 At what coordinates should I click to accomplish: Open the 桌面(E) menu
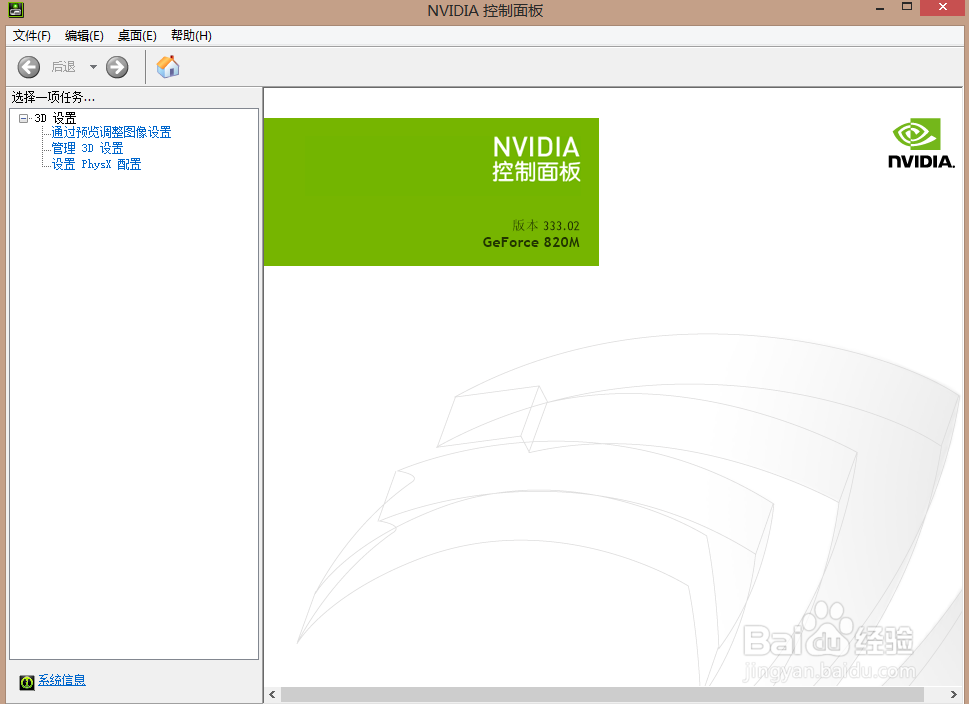pyautogui.click(x=137, y=36)
